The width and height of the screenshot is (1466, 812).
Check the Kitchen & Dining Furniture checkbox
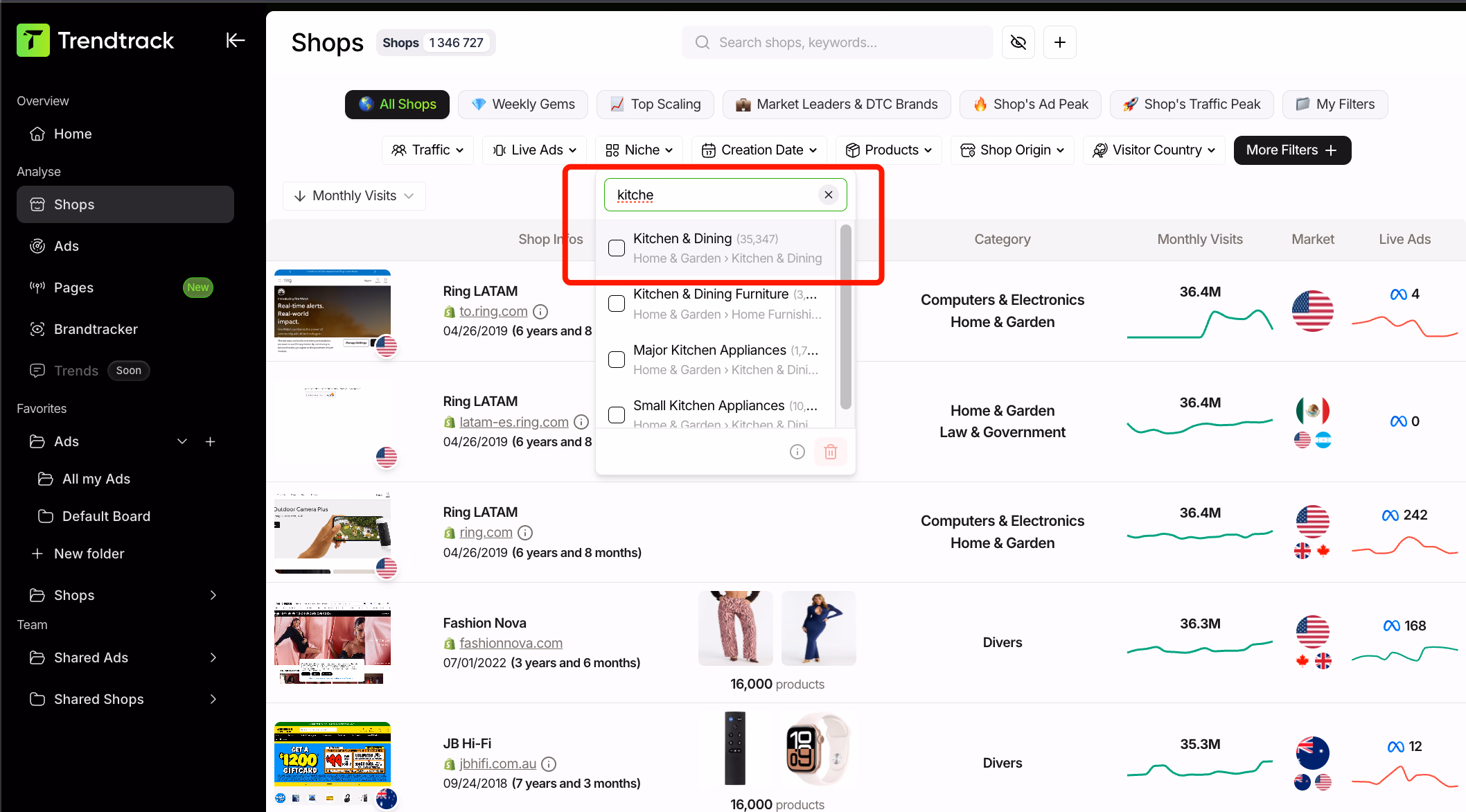(x=616, y=303)
